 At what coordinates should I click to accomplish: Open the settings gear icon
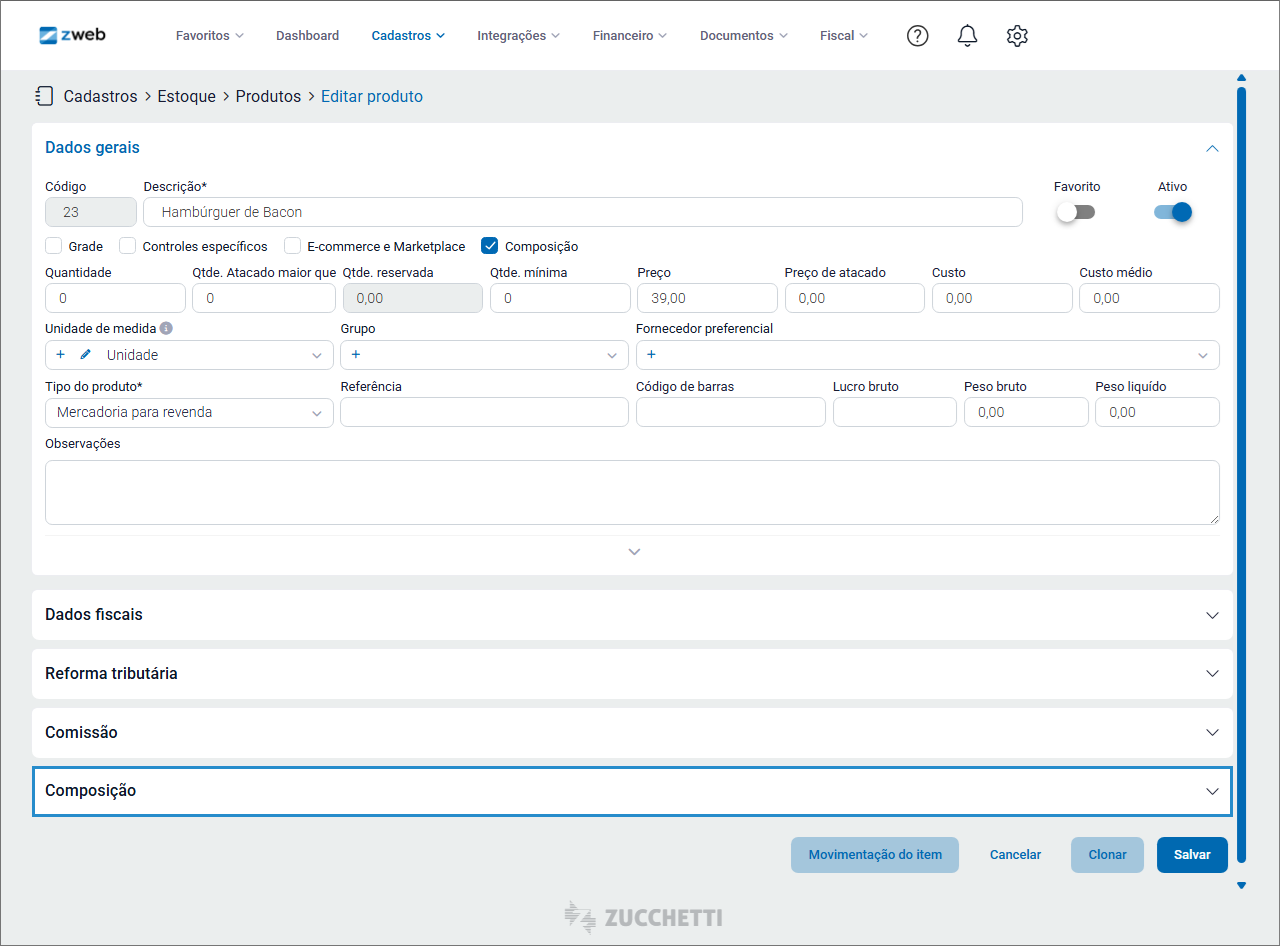[1017, 36]
